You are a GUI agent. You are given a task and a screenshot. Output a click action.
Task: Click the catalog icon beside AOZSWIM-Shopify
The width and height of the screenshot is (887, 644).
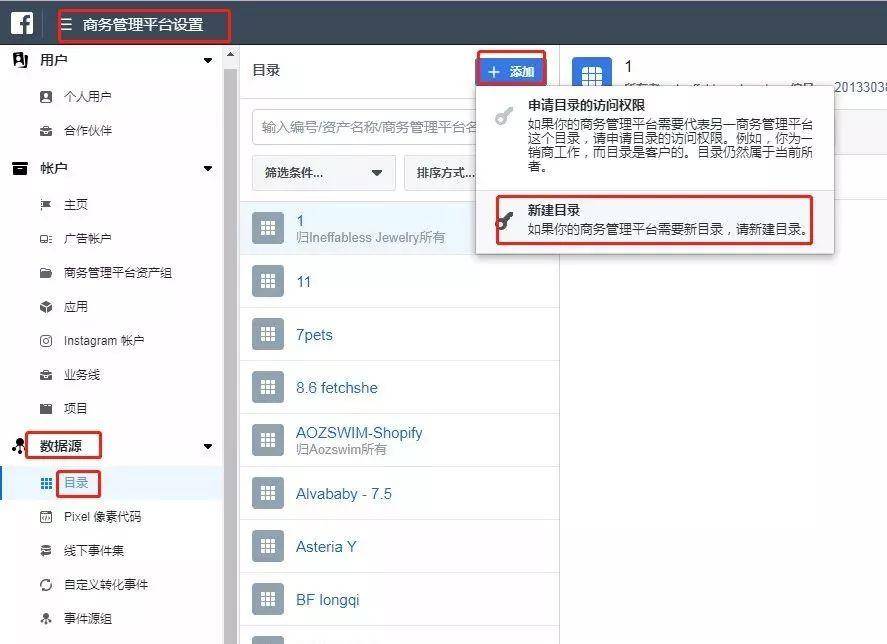point(268,440)
